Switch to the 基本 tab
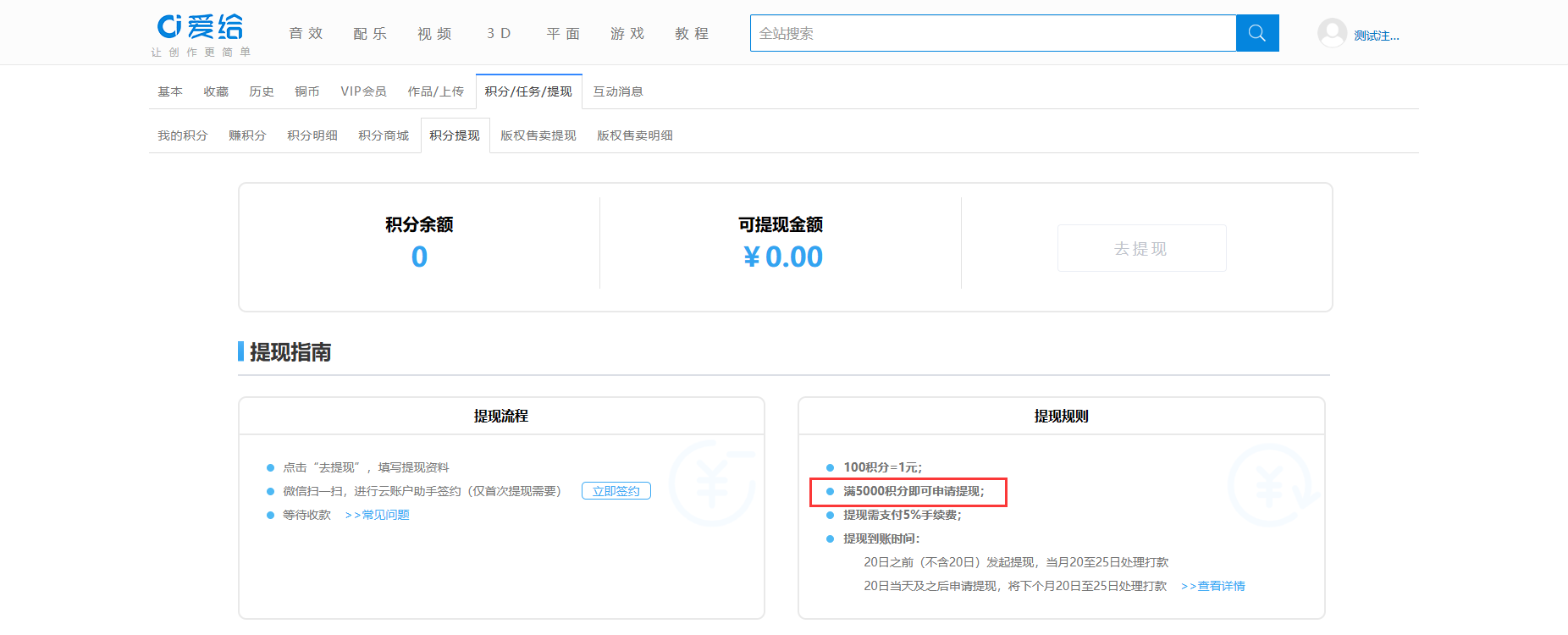The image size is (1568, 635). [x=170, y=91]
